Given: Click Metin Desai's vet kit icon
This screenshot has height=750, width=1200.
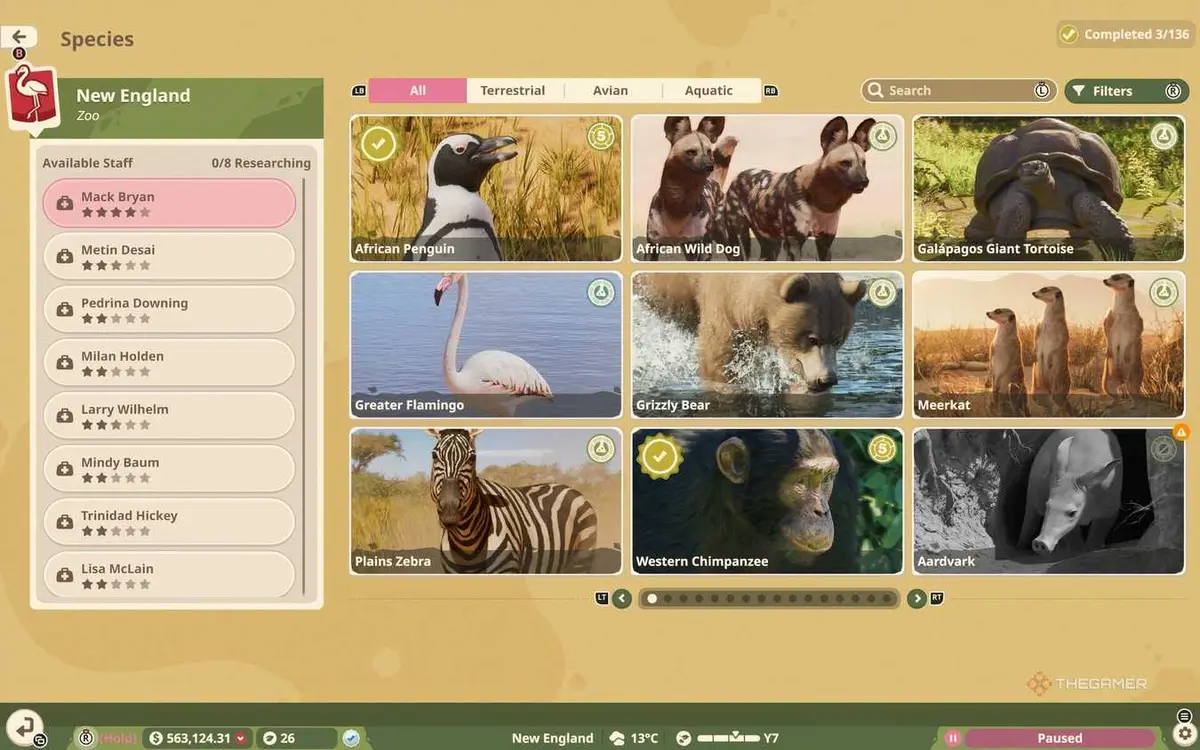Looking at the screenshot, I should pos(65,256).
